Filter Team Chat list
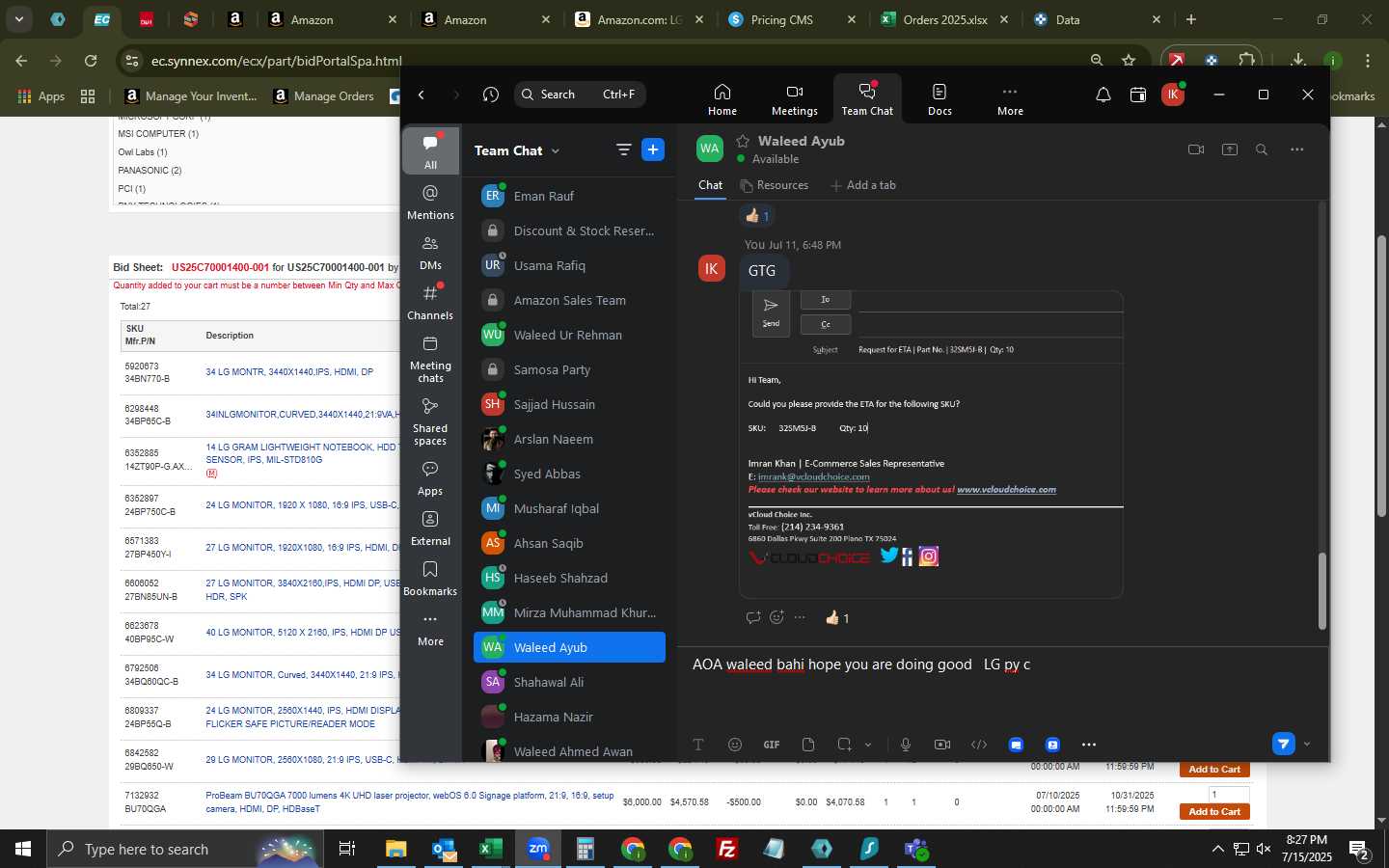 (x=623, y=149)
